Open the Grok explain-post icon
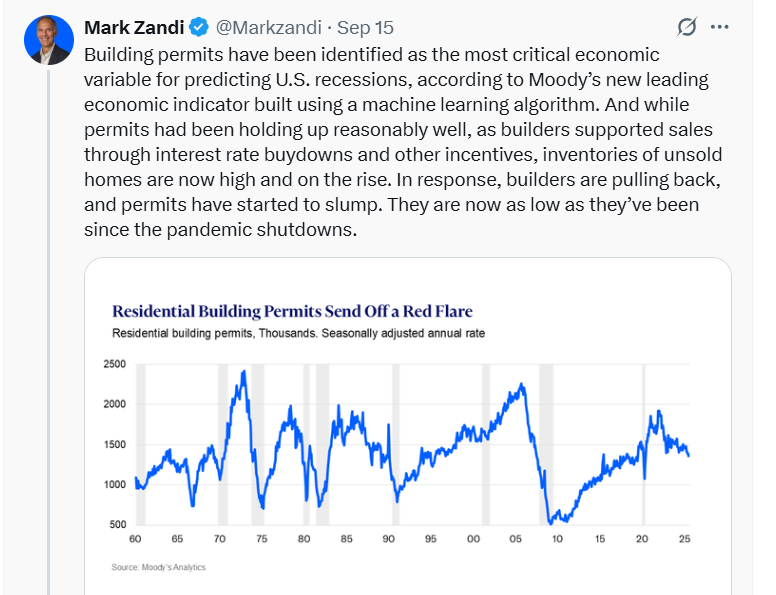 coord(686,27)
